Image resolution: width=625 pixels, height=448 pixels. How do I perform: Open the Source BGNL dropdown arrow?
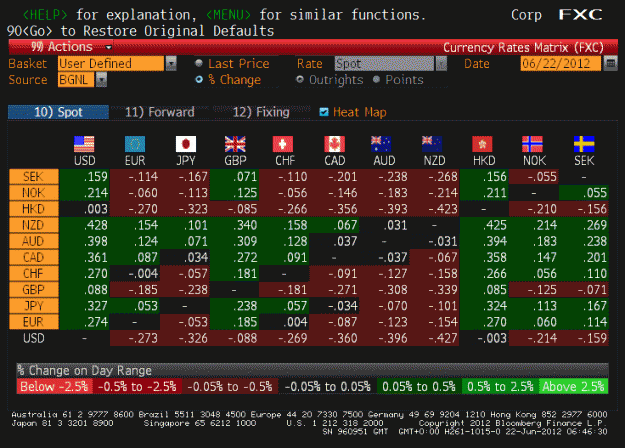coord(102,80)
